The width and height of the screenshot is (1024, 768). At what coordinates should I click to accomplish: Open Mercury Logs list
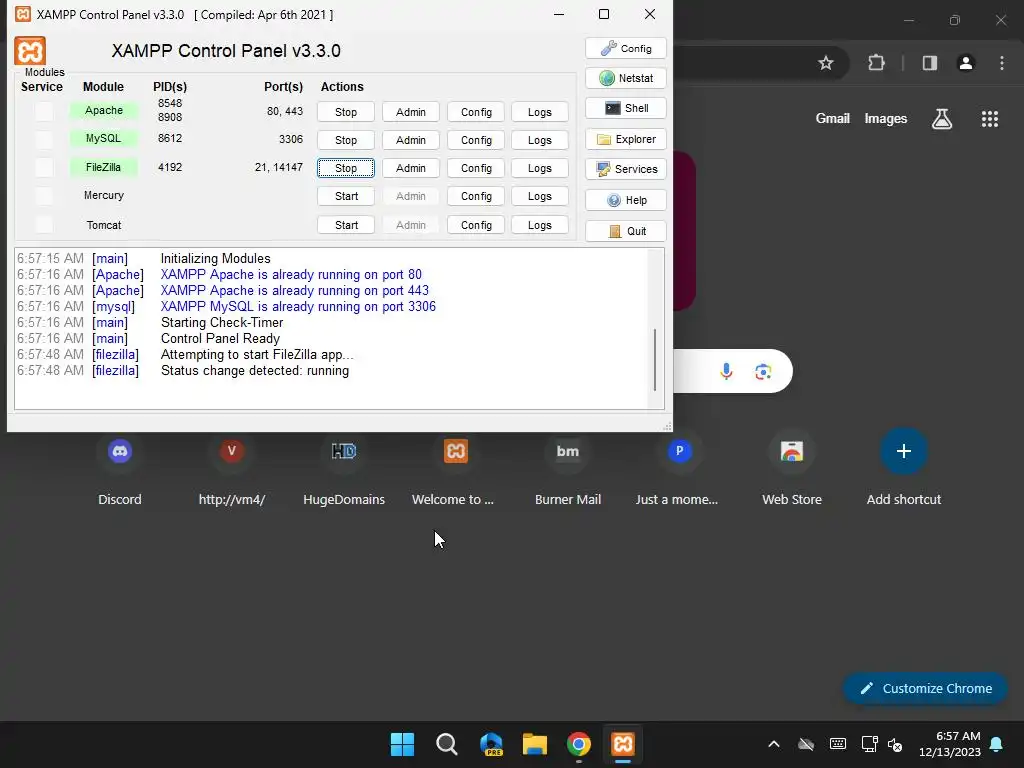tap(539, 197)
